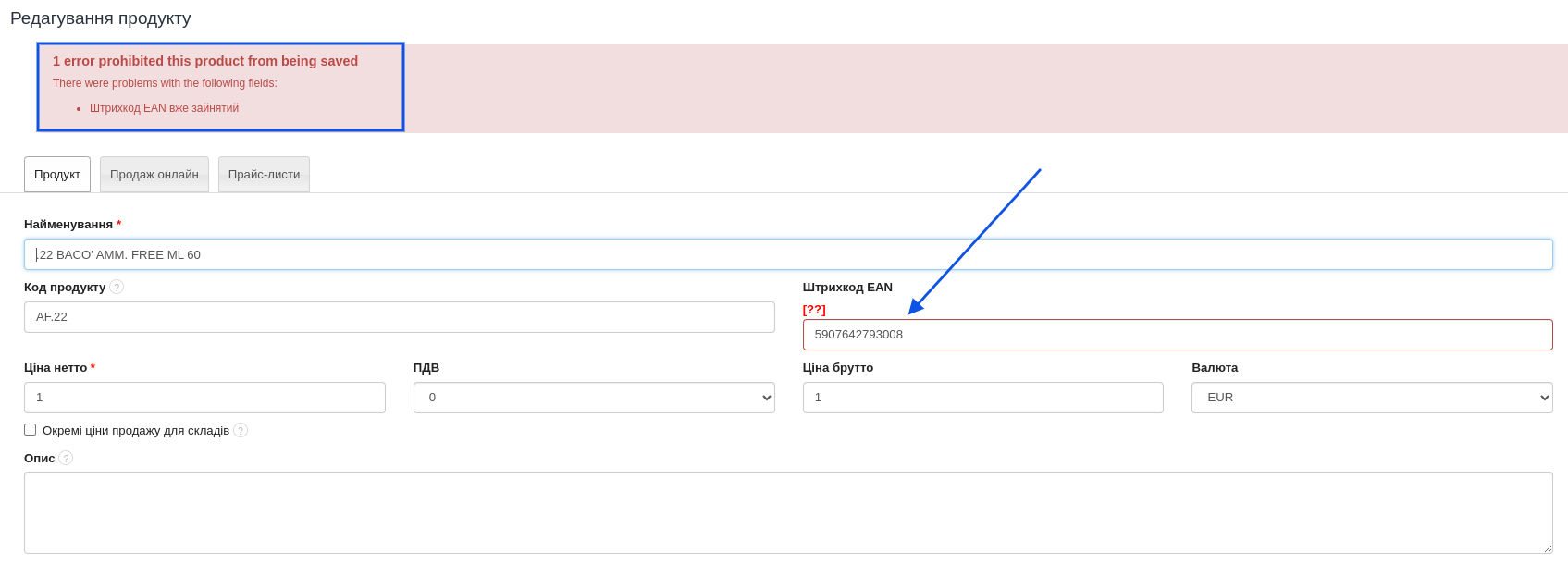Go to the Прайс-листи tab

264,175
